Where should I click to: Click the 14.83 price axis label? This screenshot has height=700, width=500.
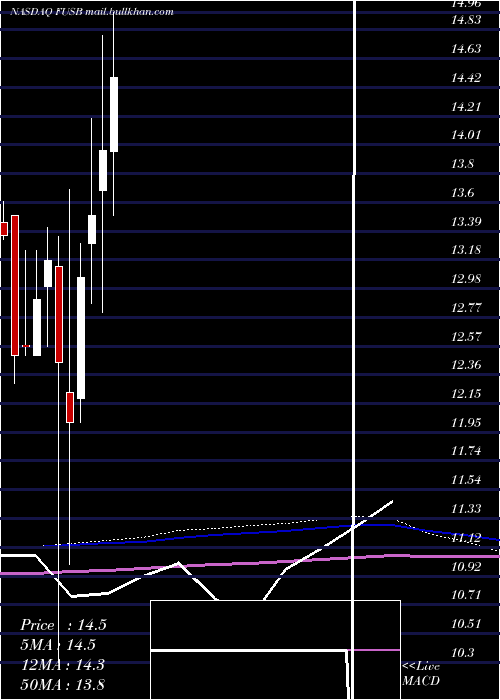point(466,20)
